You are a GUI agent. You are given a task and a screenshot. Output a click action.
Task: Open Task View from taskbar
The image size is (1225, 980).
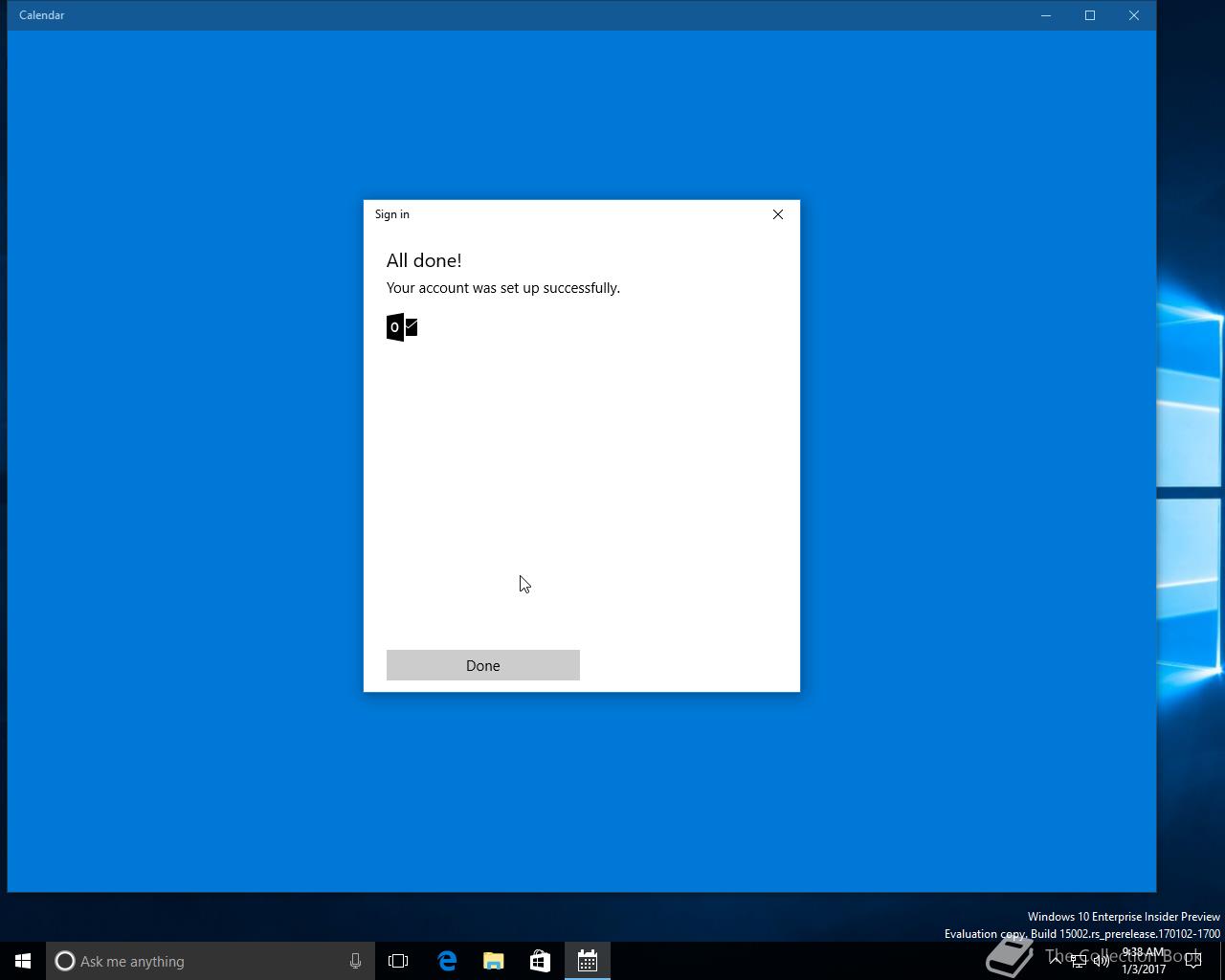point(398,961)
